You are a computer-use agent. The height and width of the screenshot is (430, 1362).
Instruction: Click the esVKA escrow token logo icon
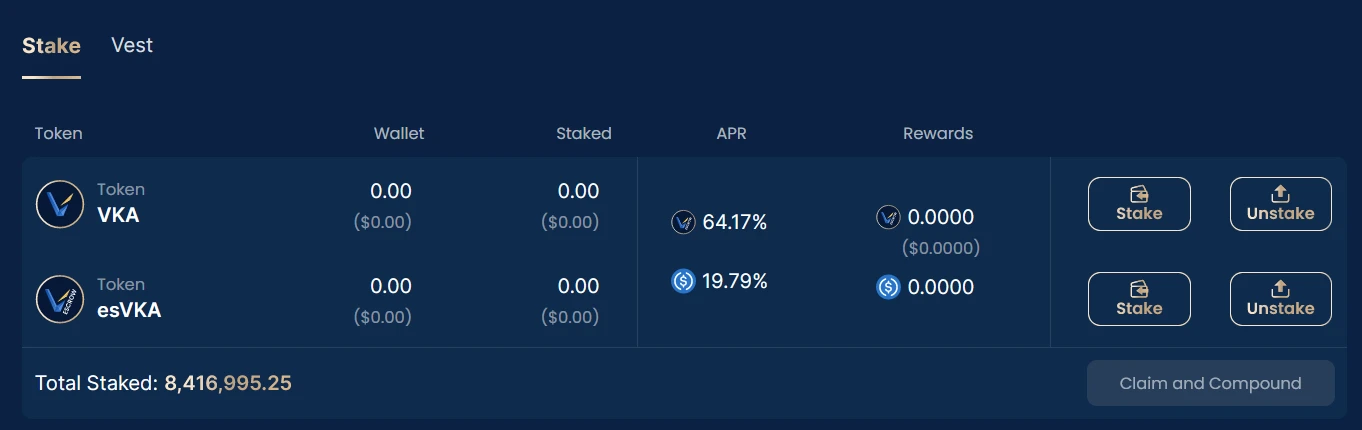click(60, 299)
